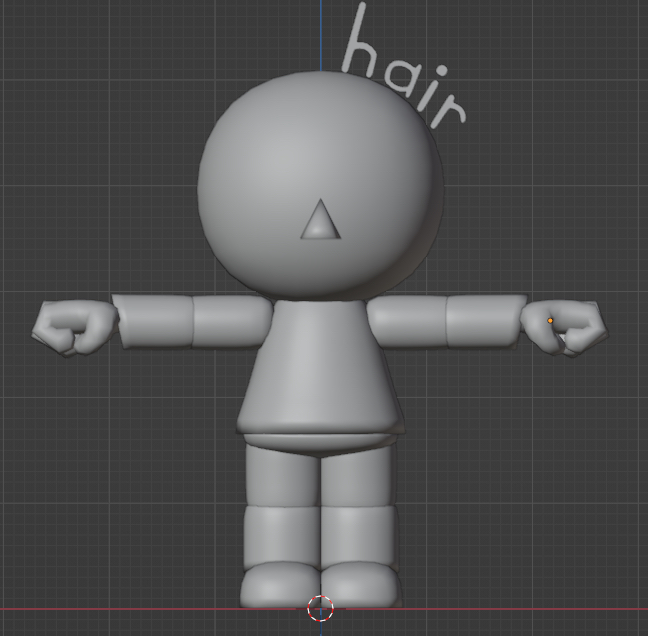648x636 pixels.
Task: Select the inner arm segment on the right
Action: (407, 320)
